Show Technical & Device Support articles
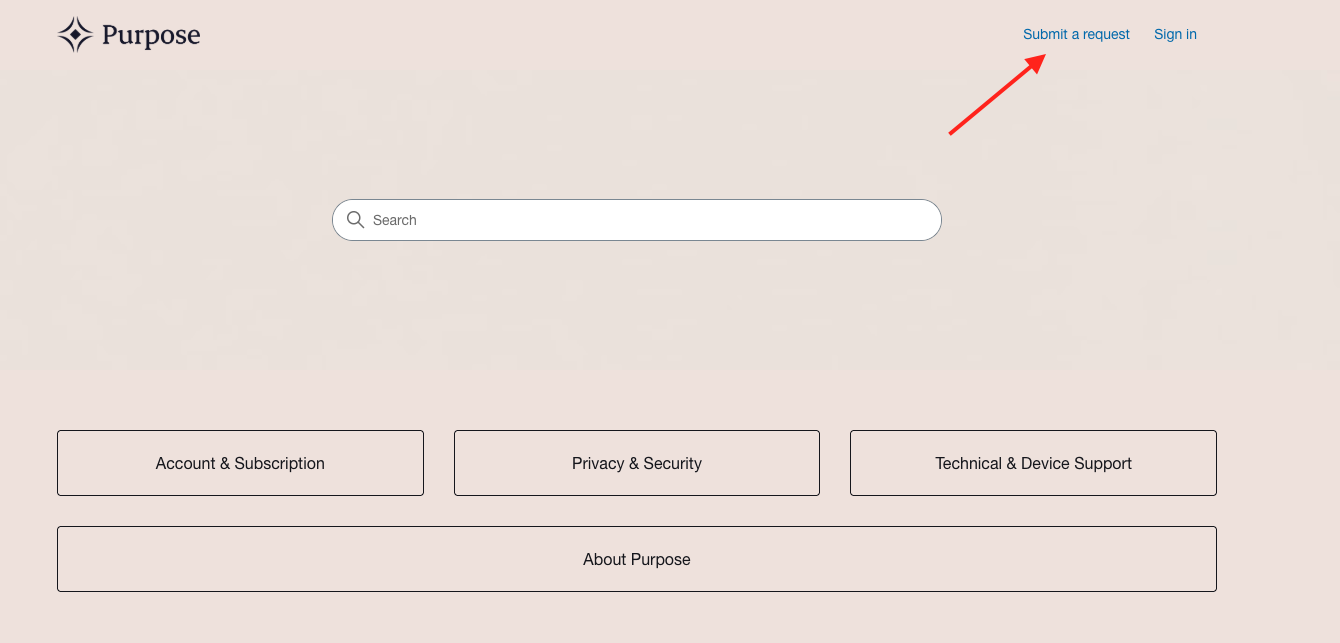1340x643 pixels. tap(1033, 463)
